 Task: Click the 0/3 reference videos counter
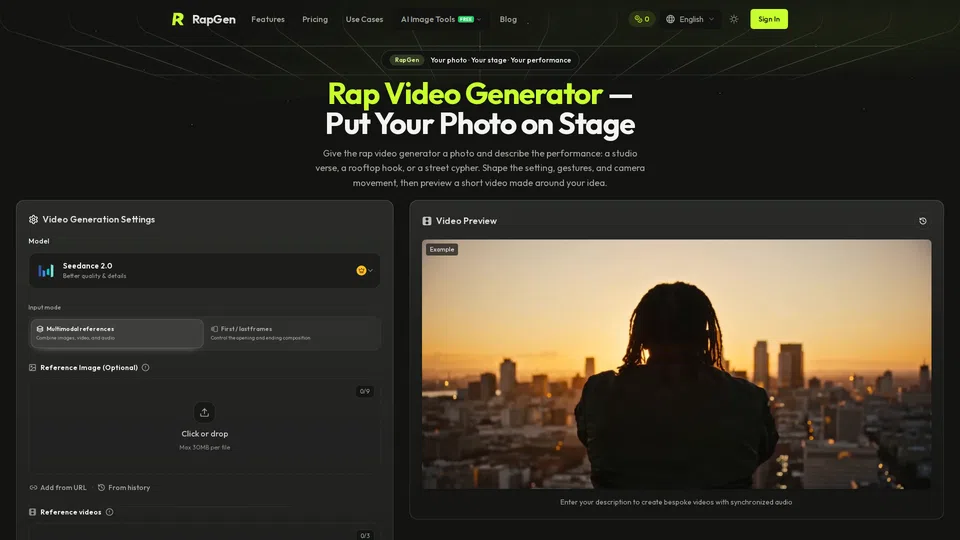tap(365, 535)
